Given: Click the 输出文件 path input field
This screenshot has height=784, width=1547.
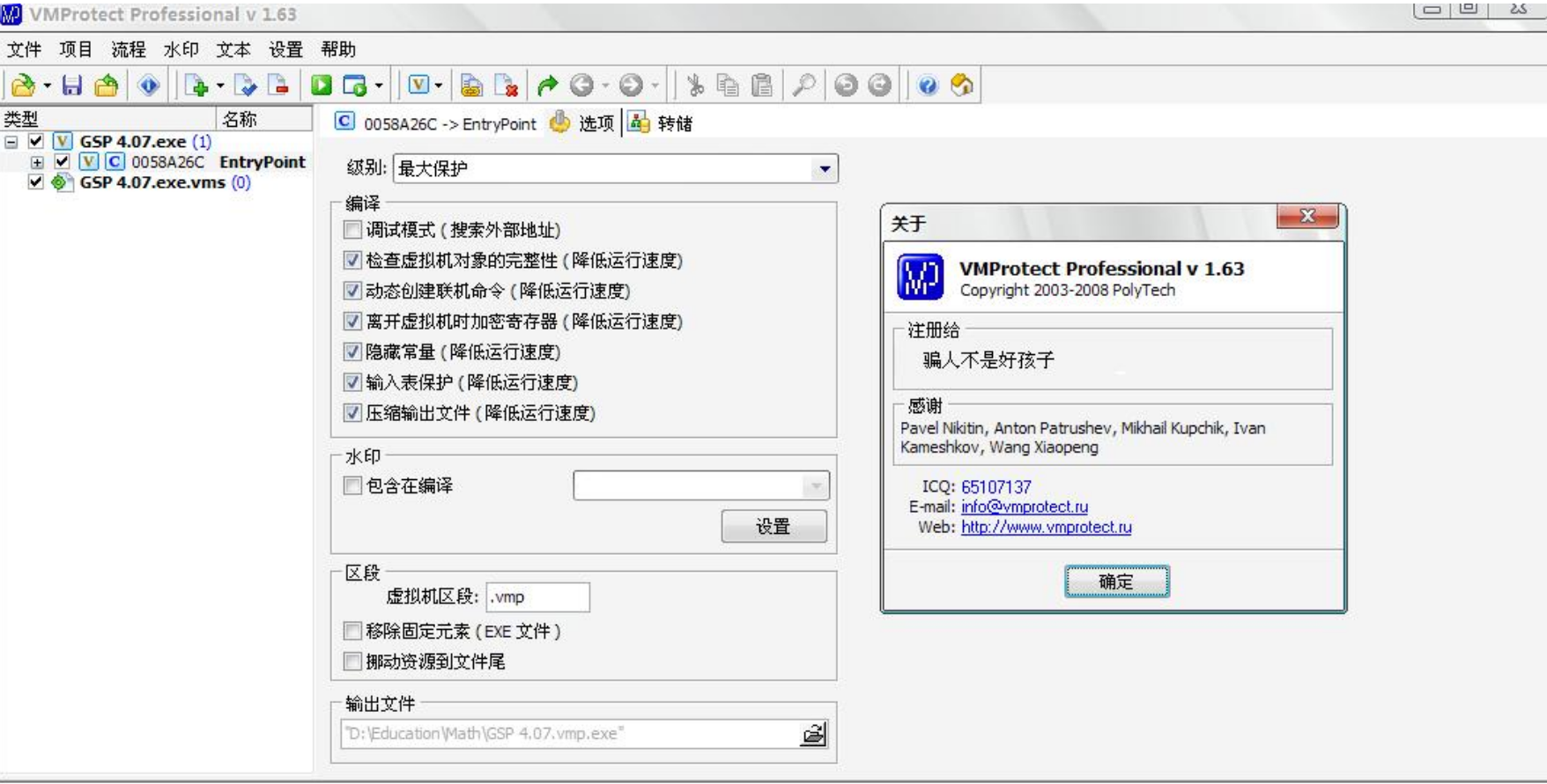Looking at the screenshot, I should coord(570,734).
